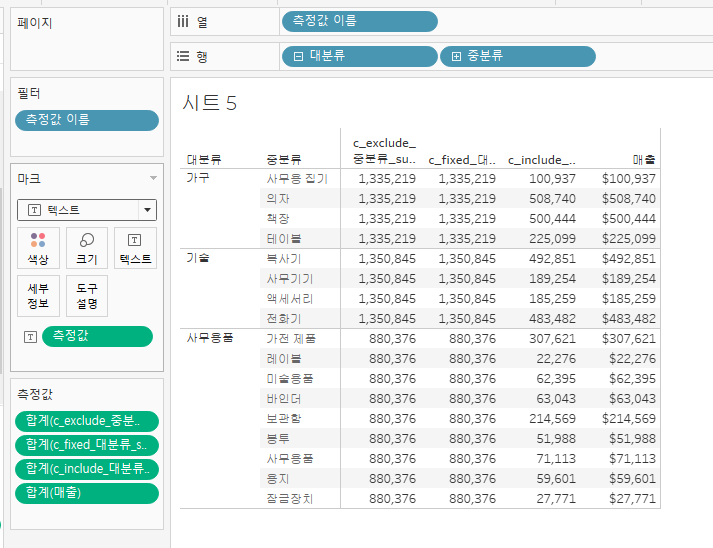This screenshot has width=713, height=548.
Task: Click the text icon beside 측정값 pill
Action: [x=30, y=337]
